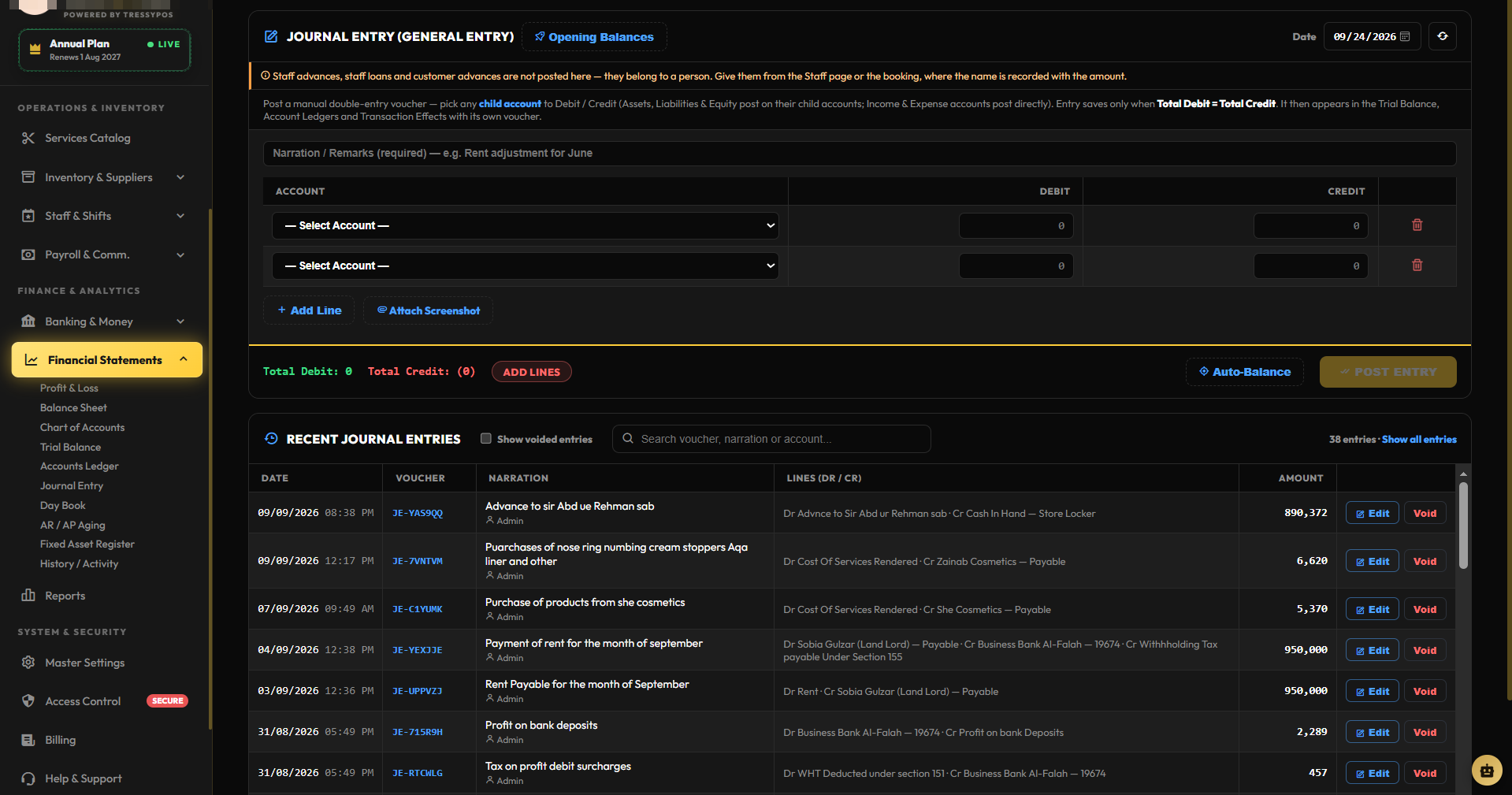Open the calendar picker icon in Date field
Screen dimensions: 1512x795
coord(1405,36)
